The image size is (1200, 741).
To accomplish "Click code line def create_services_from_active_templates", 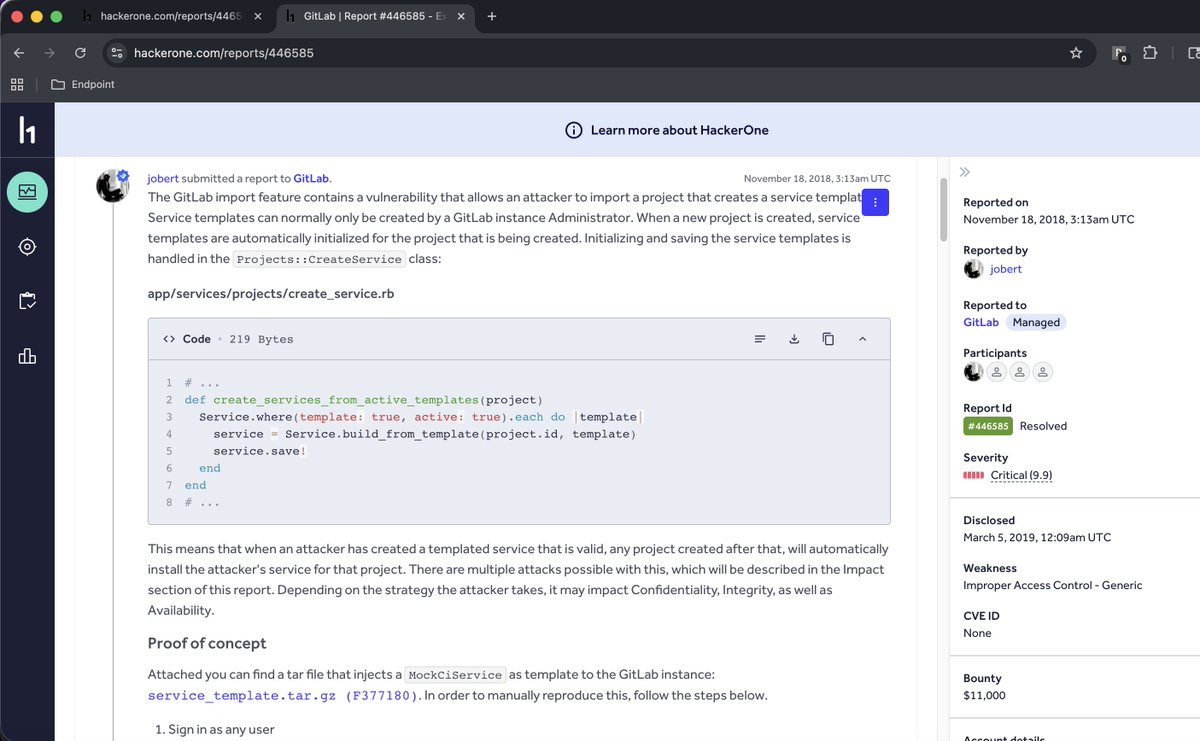I will click(363, 400).
